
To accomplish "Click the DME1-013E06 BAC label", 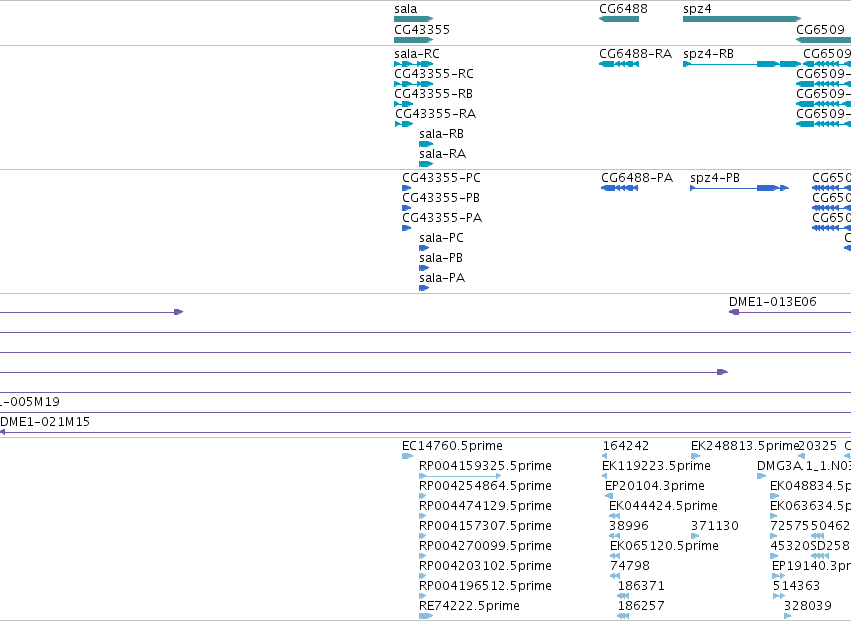I will pos(772,302).
